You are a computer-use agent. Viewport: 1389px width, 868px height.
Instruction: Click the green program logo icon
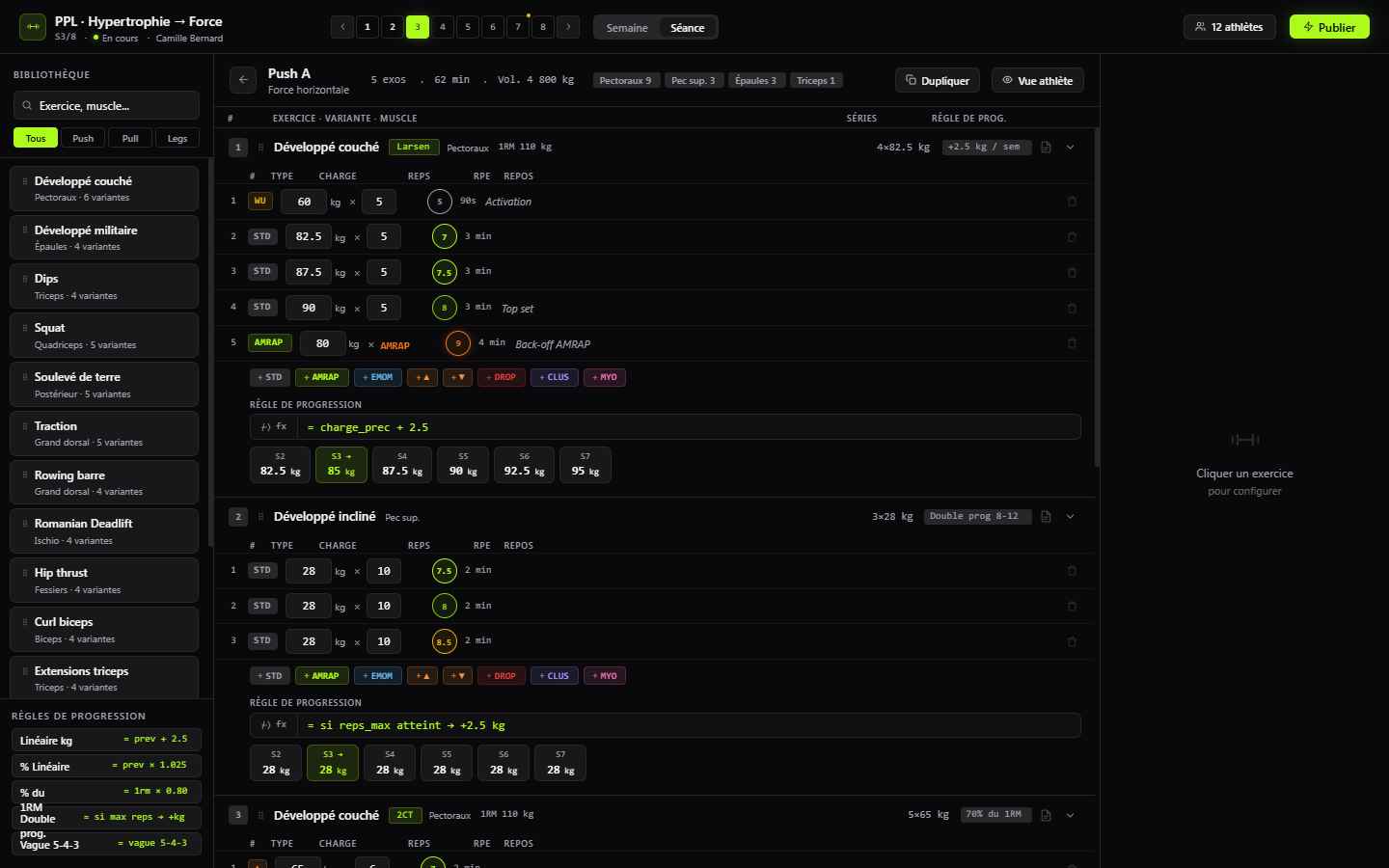[33, 27]
